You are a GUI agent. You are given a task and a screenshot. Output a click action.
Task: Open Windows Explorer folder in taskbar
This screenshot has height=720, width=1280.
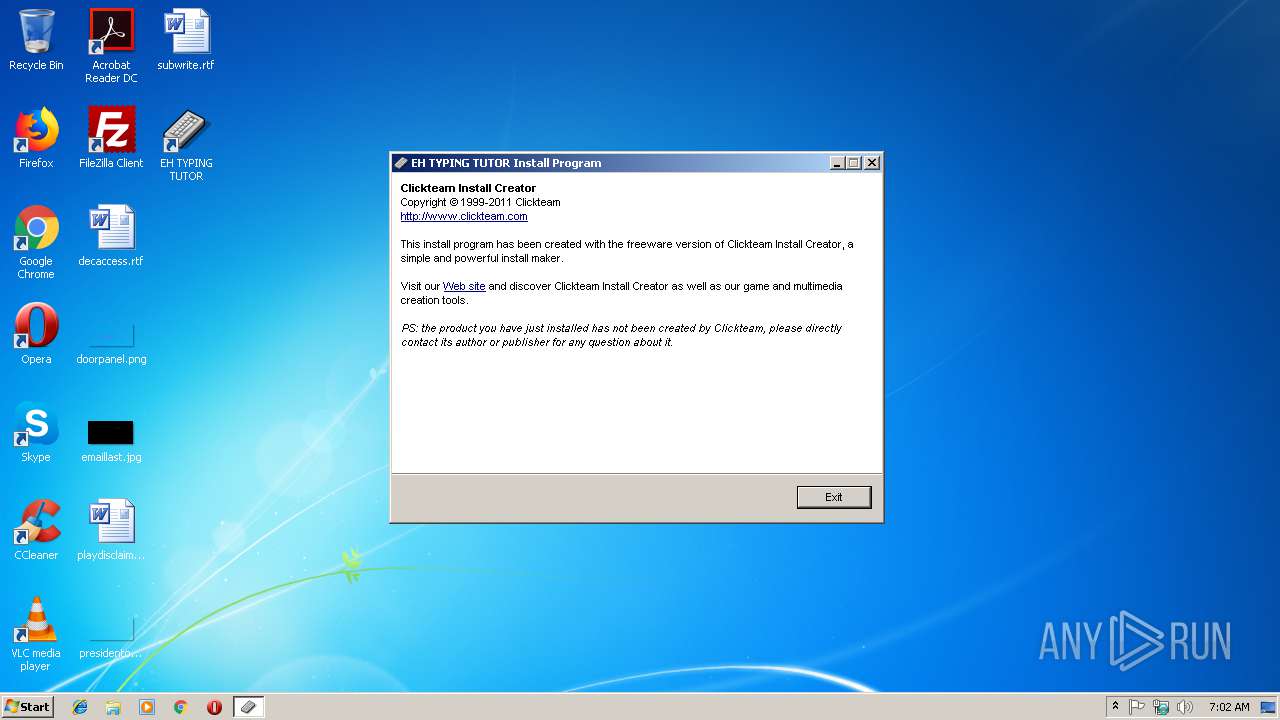click(x=113, y=707)
